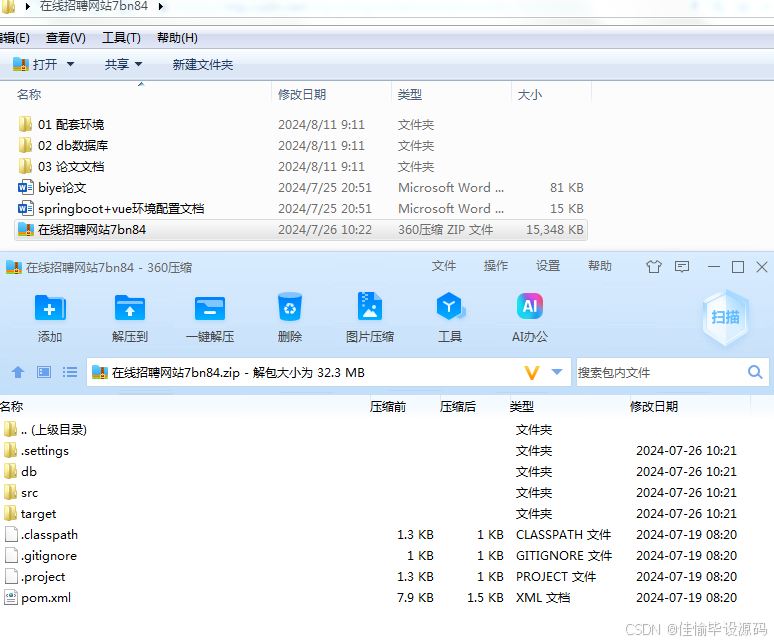Expand the 打开 dropdown arrow in Explorer

click(70, 64)
